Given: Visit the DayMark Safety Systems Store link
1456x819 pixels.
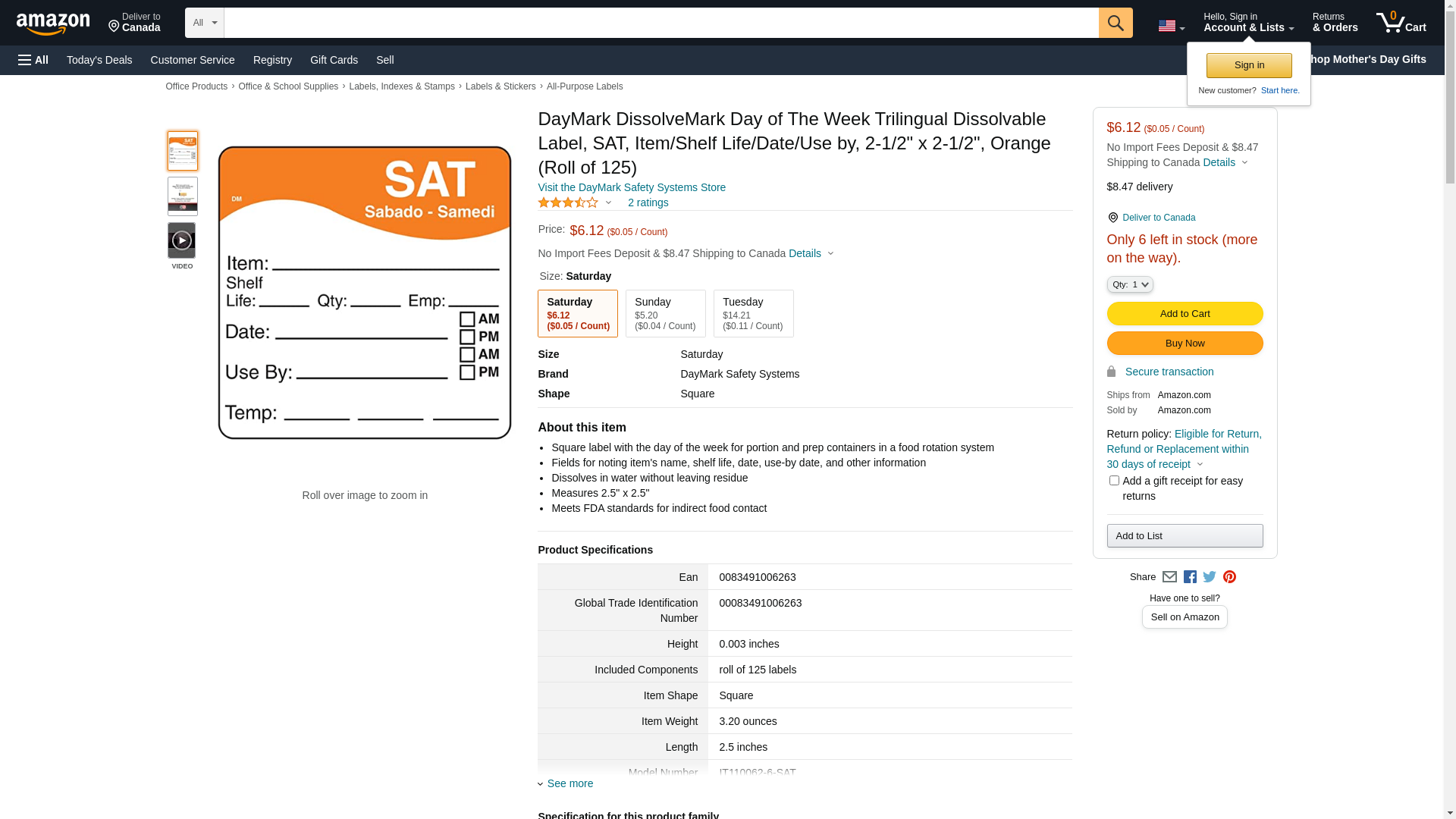Looking at the screenshot, I should click(x=631, y=187).
